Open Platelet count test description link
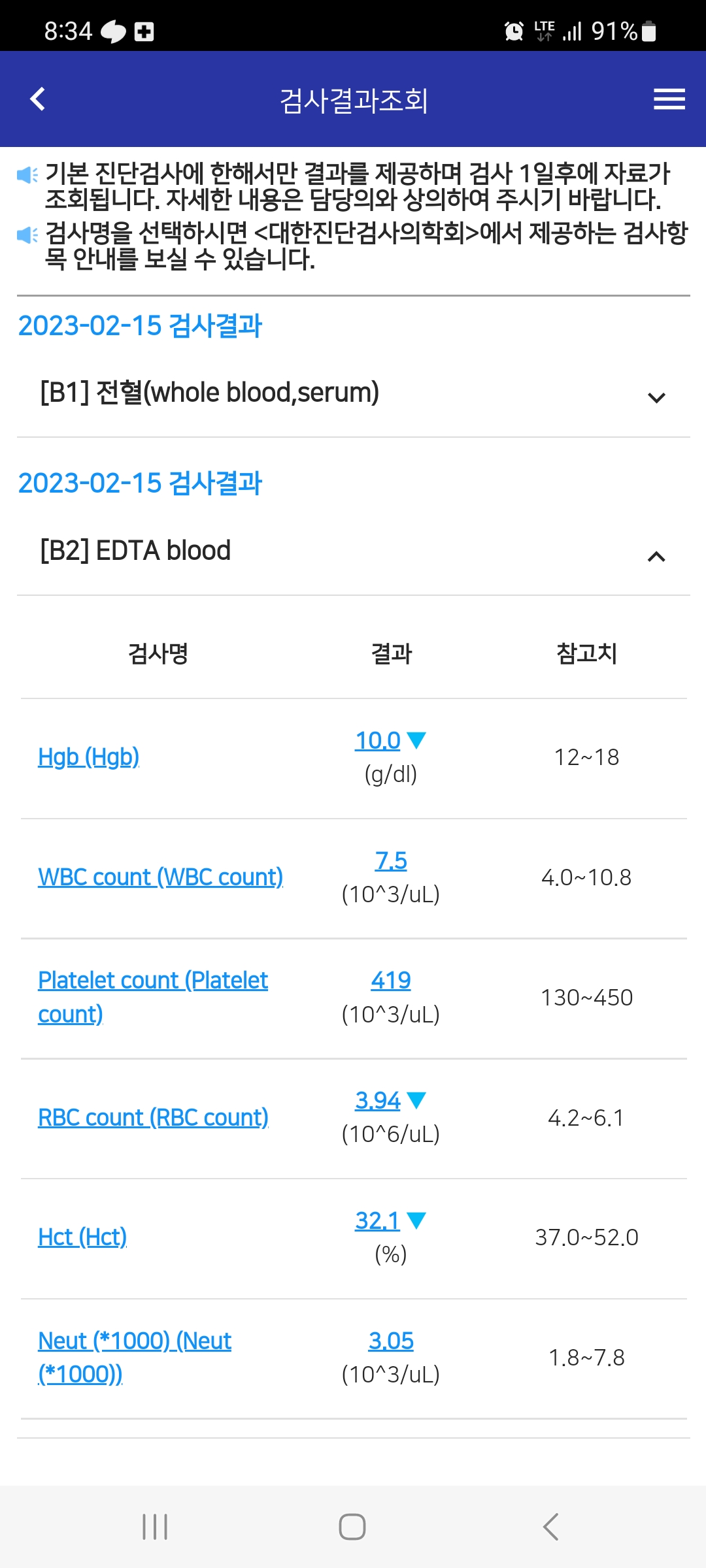Screen dimensions: 706x1568 [x=153, y=997]
